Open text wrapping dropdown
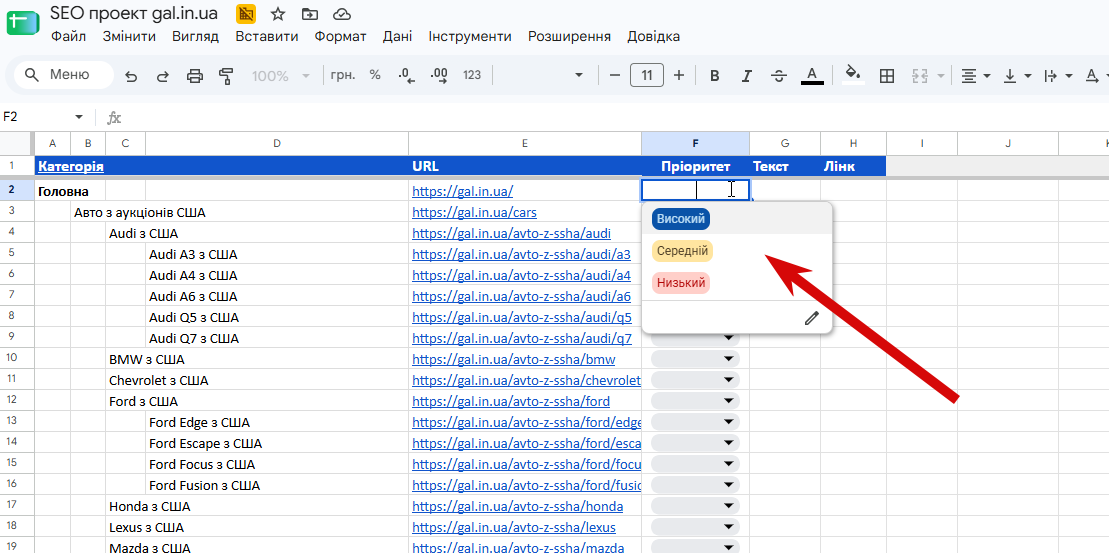Viewport: 1109px width, 553px height. click(x=1059, y=76)
